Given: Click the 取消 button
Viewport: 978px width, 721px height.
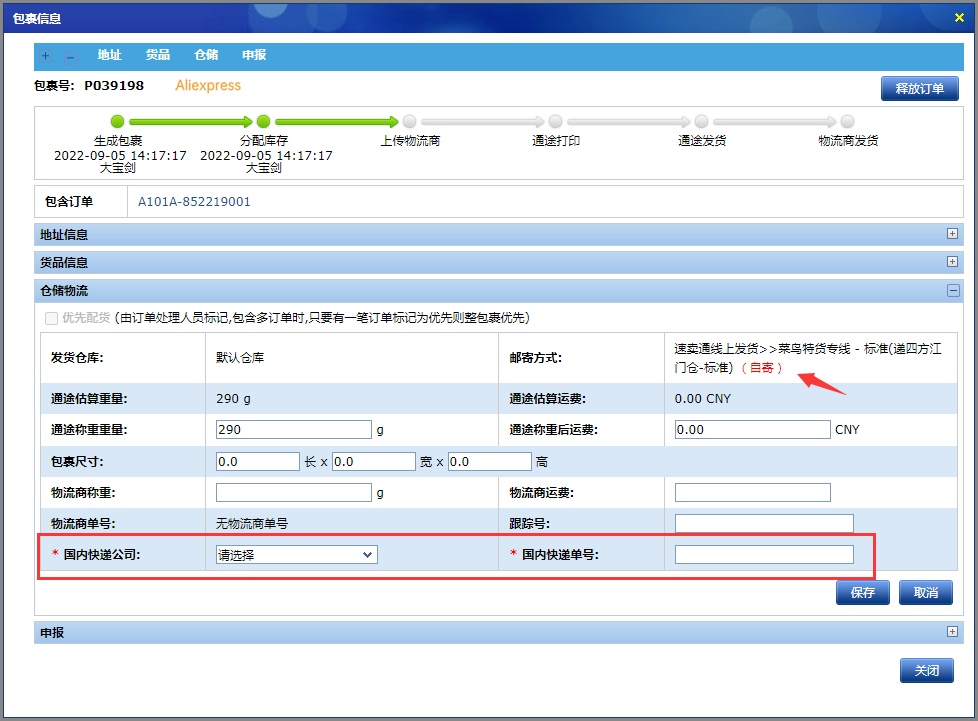Looking at the screenshot, I should coord(925,592).
